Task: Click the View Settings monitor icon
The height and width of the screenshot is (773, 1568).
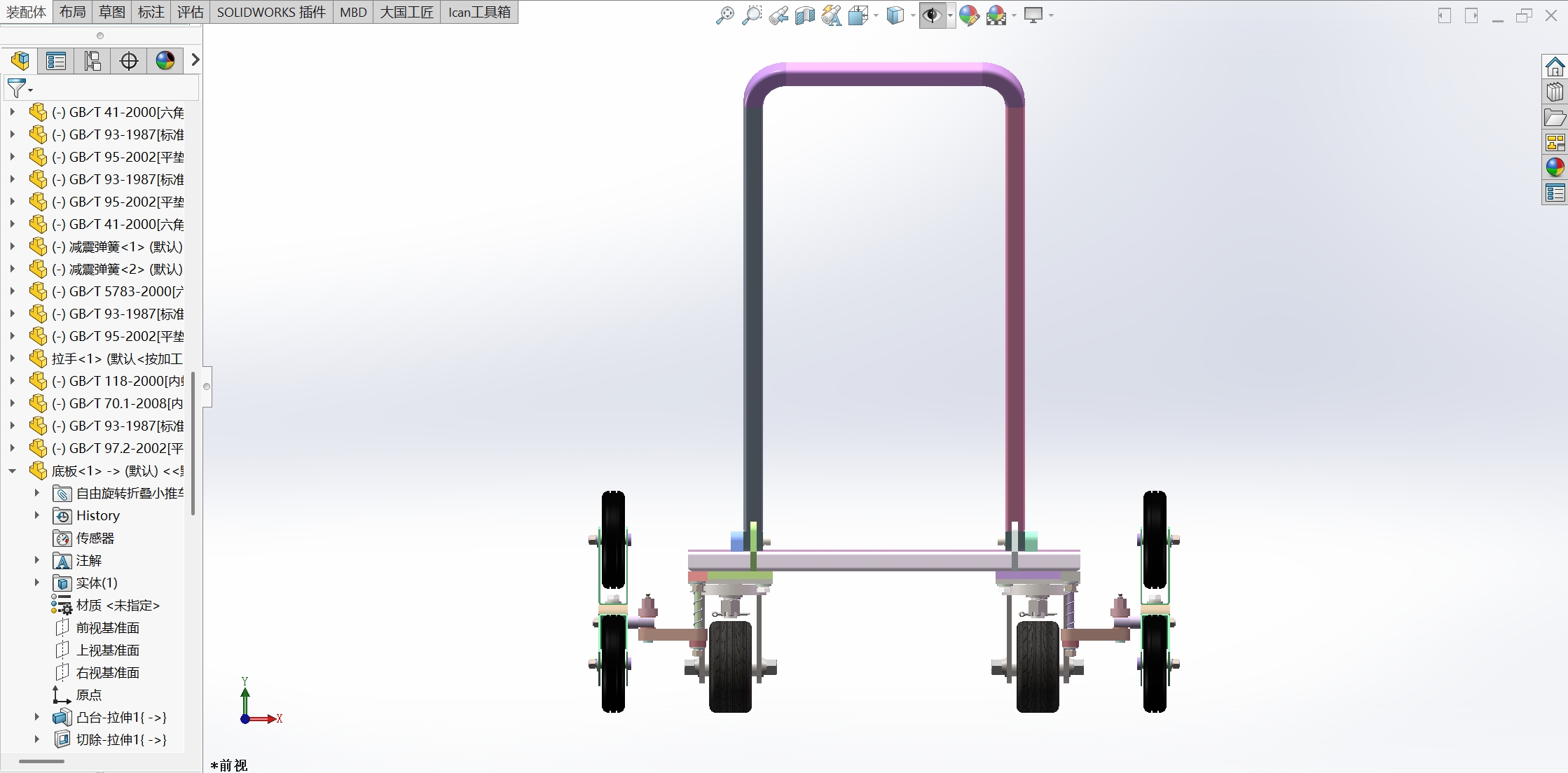Action: 1033,15
